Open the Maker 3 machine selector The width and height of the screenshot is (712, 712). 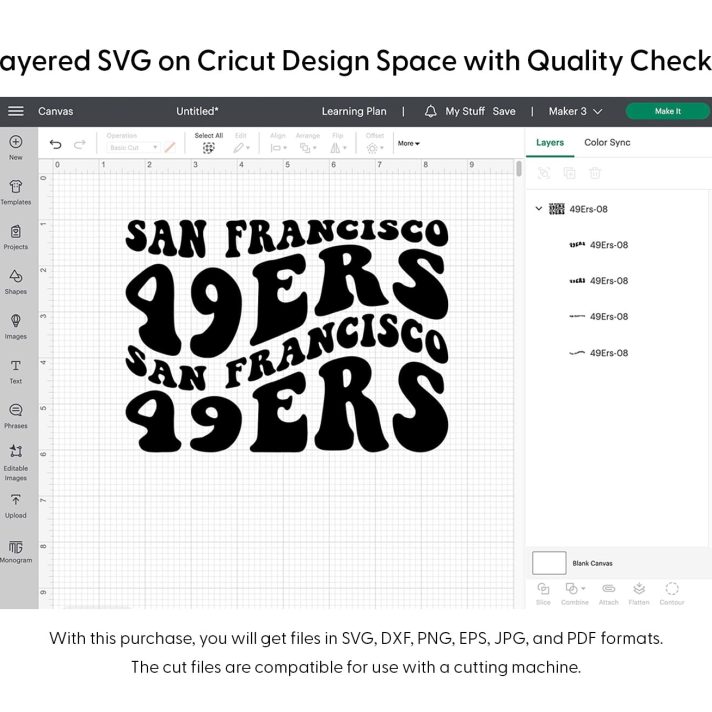[575, 111]
